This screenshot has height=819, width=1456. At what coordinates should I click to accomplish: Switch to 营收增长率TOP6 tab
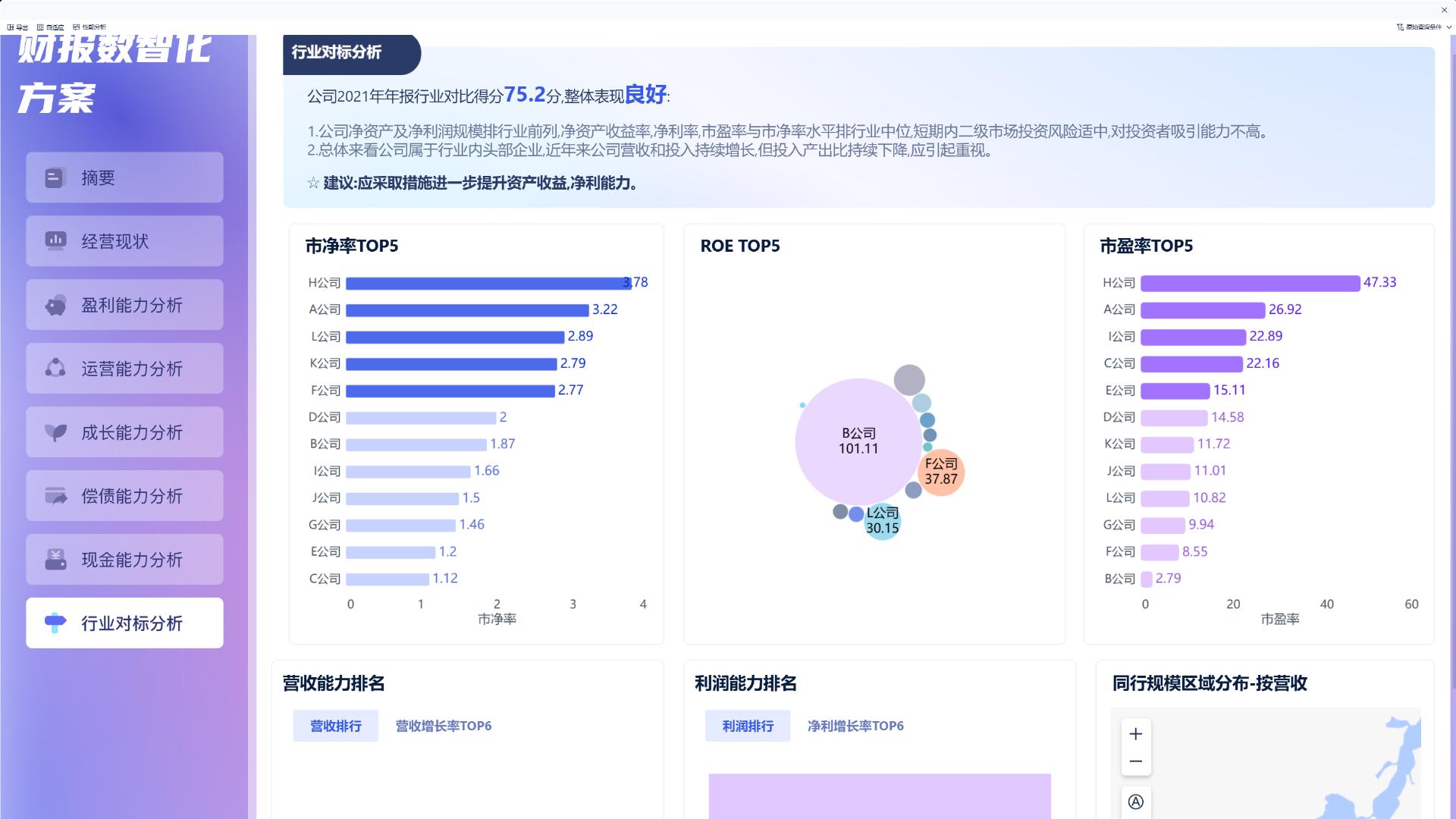pyautogui.click(x=443, y=726)
